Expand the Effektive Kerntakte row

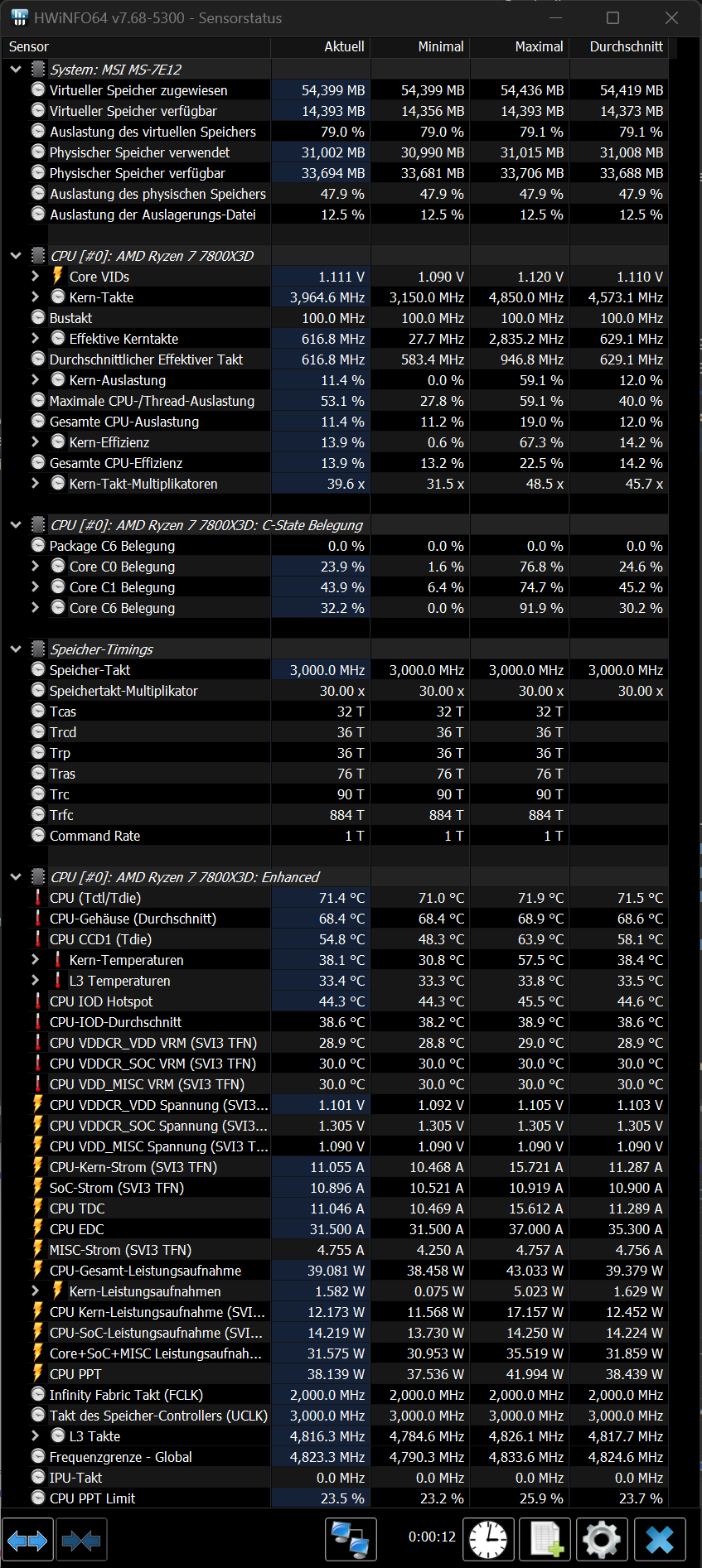(35, 338)
